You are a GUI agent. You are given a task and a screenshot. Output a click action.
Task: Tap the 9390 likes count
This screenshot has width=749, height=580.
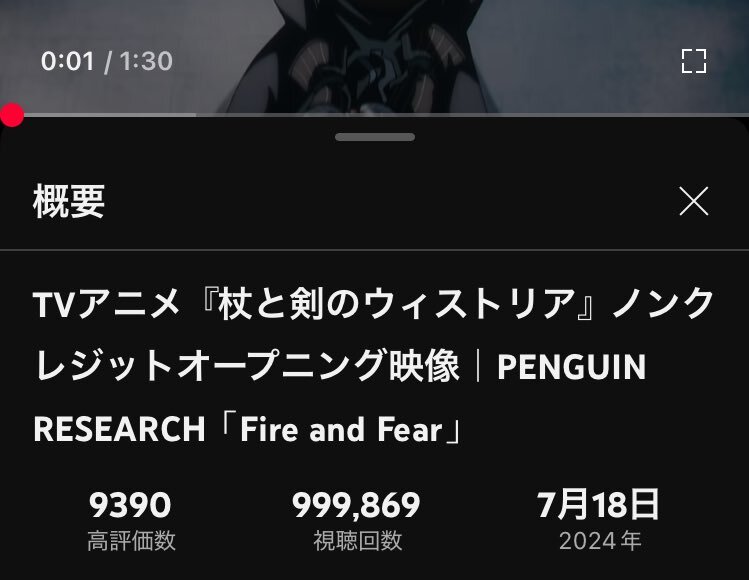tap(130, 505)
